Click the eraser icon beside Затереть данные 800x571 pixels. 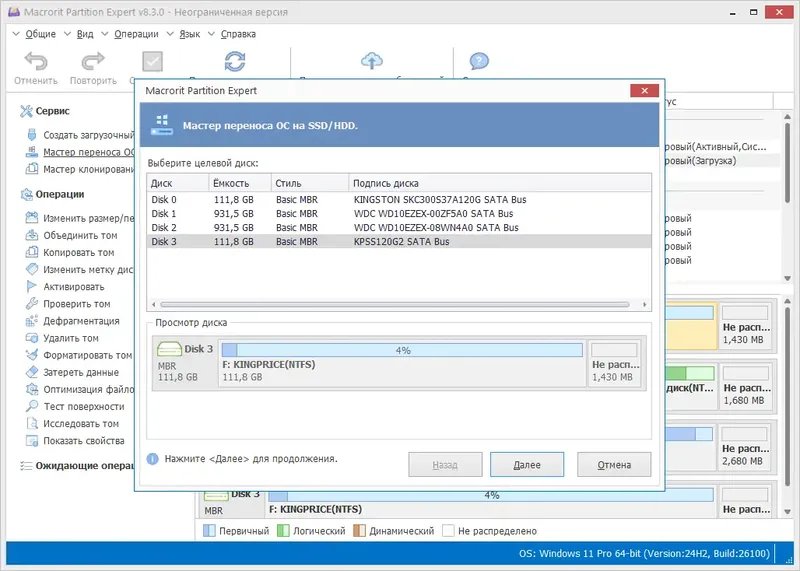pyautogui.click(x=32, y=372)
